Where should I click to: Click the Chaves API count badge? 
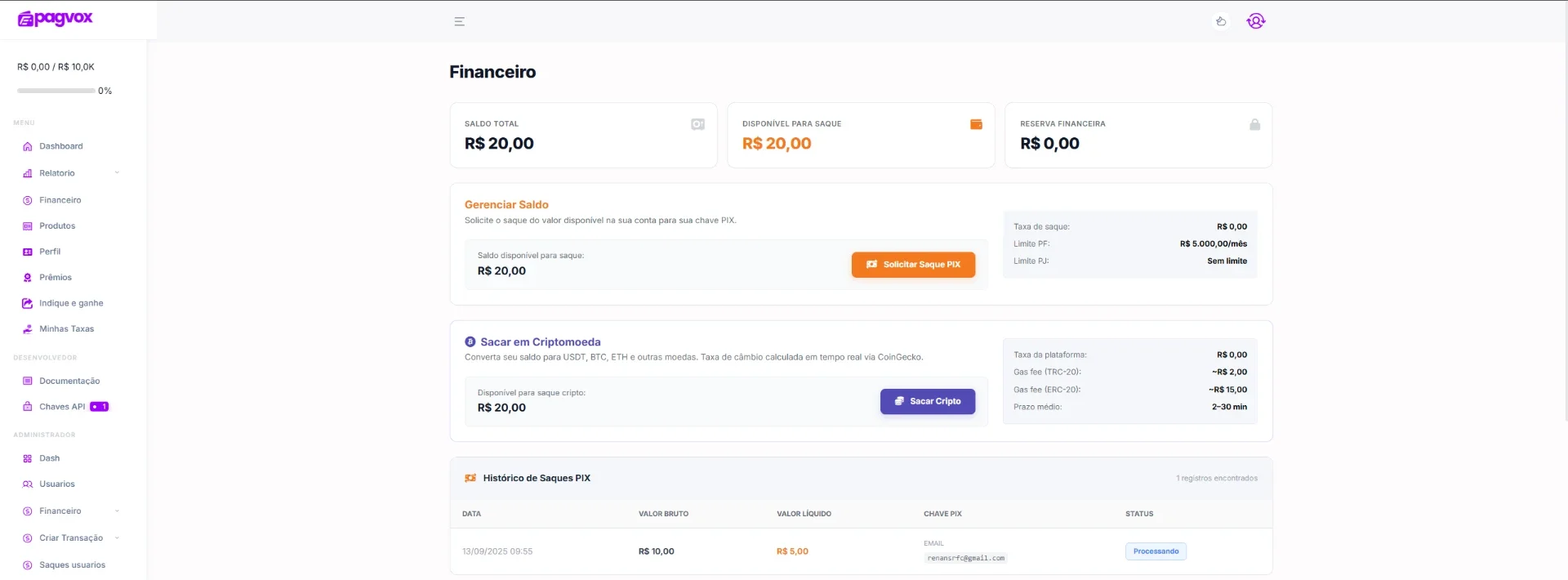click(x=99, y=407)
